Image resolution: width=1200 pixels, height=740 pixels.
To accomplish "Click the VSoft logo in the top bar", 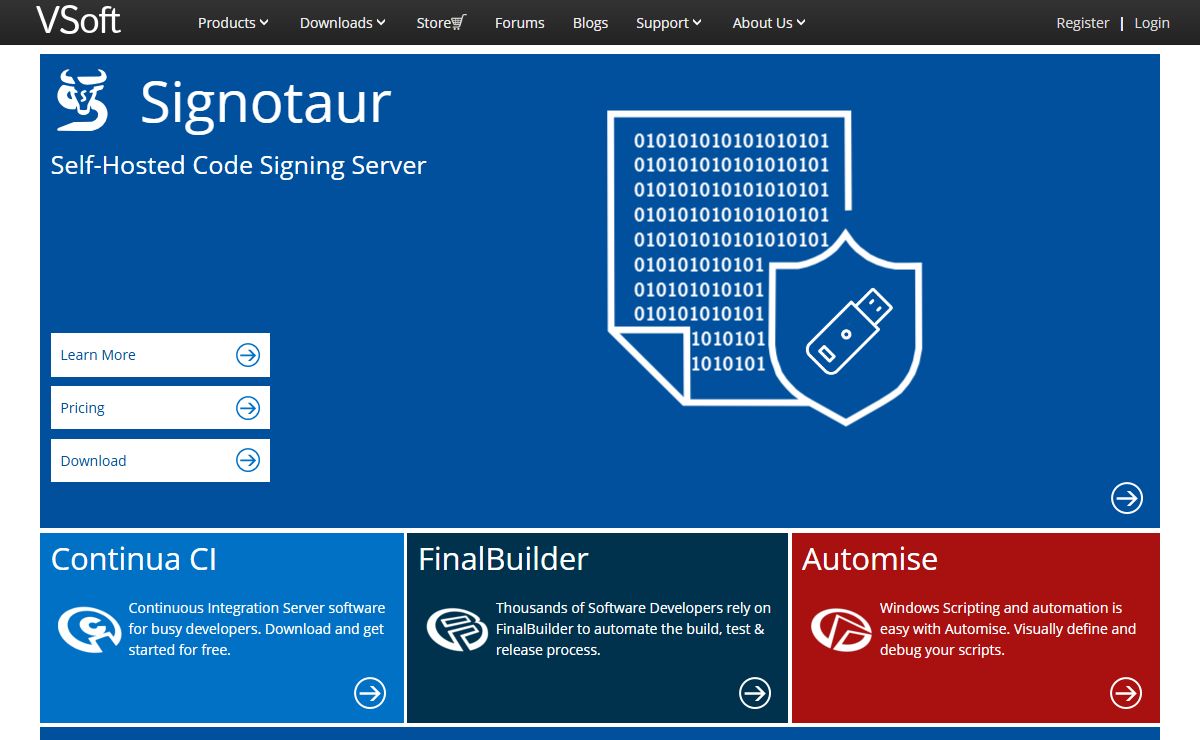I will pyautogui.click(x=78, y=20).
